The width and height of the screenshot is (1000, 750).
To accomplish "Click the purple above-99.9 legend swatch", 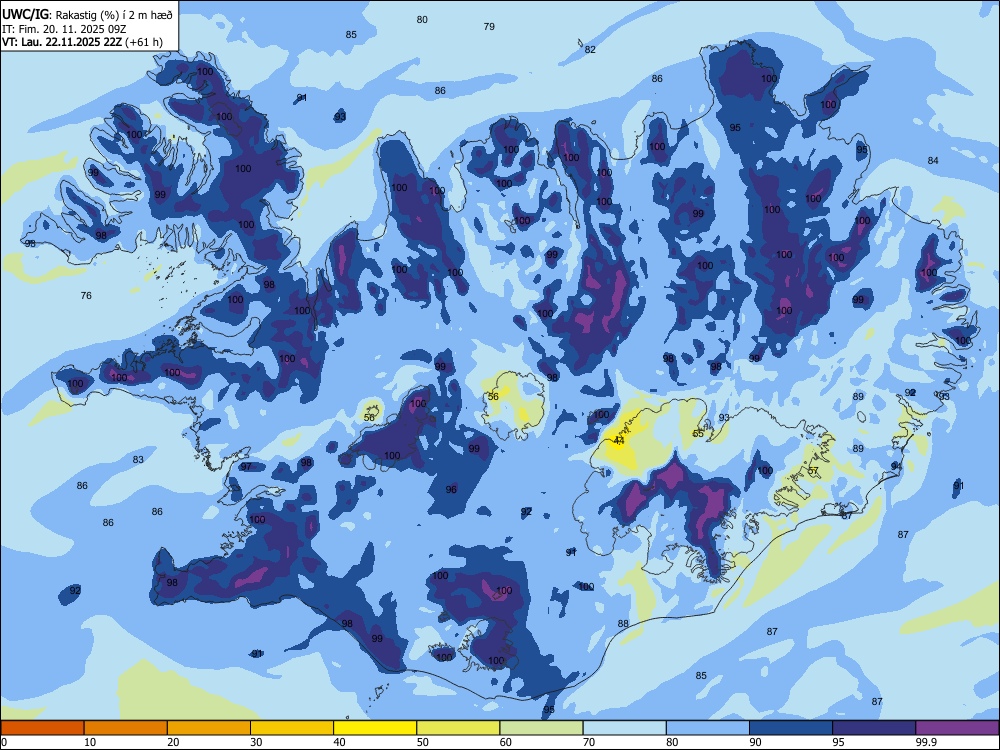I will [957, 728].
